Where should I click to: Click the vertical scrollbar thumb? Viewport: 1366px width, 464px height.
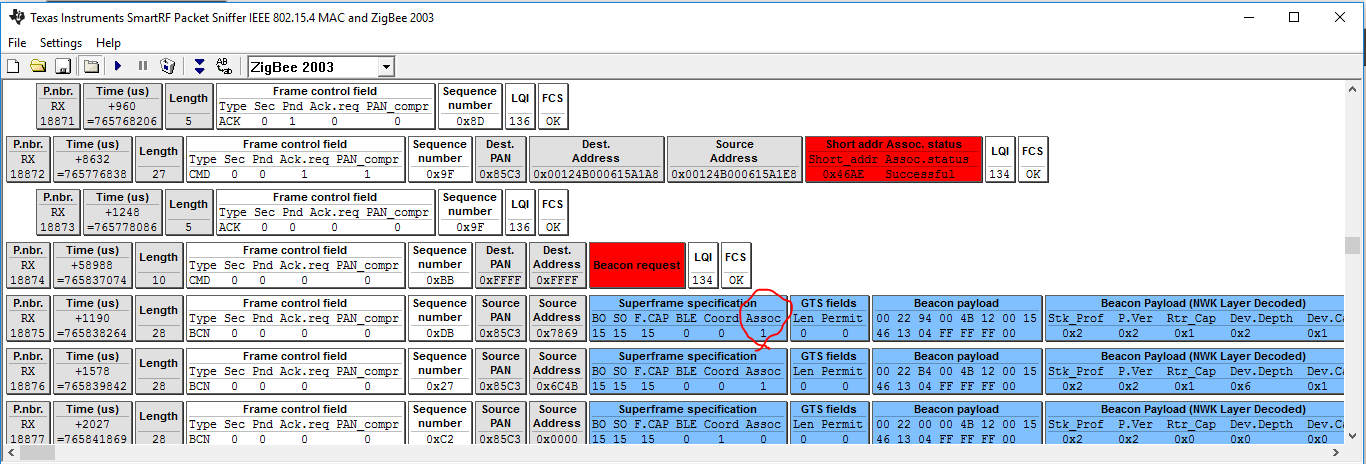click(x=1352, y=246)
